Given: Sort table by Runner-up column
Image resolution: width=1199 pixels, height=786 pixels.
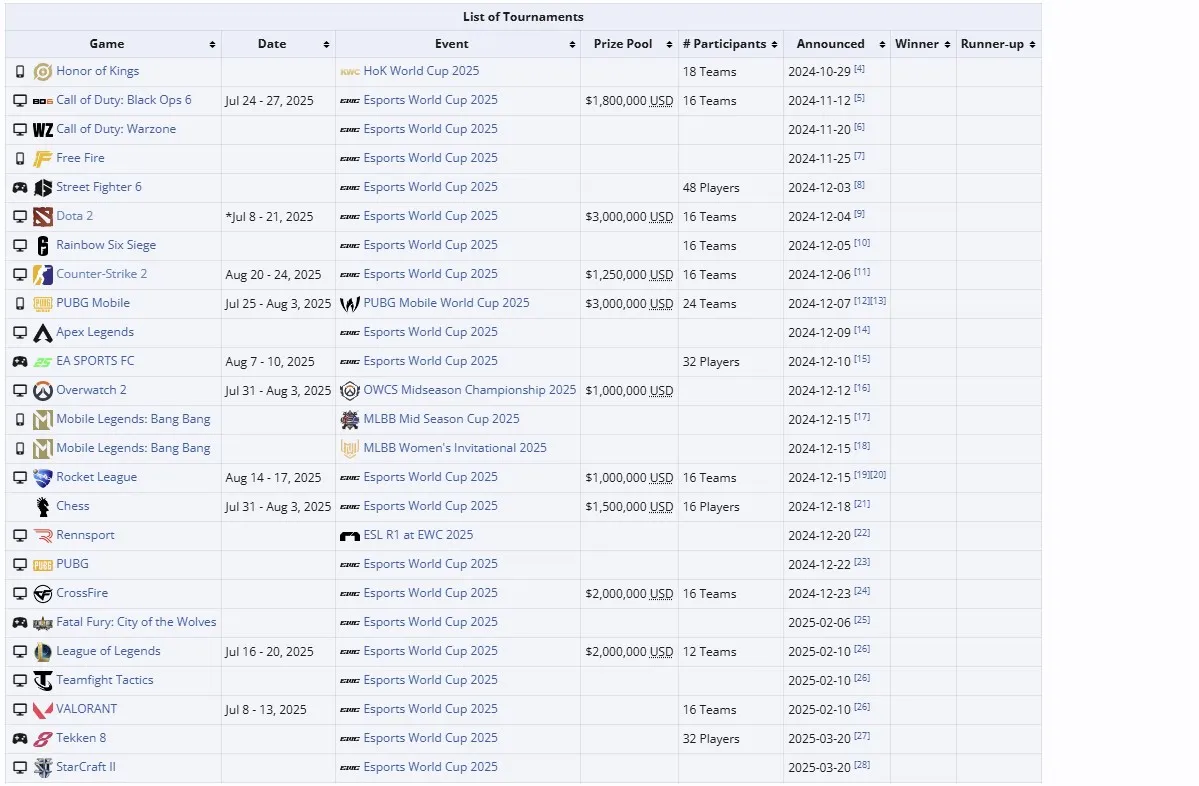Looking at the screenshot, I should 1032,44.
